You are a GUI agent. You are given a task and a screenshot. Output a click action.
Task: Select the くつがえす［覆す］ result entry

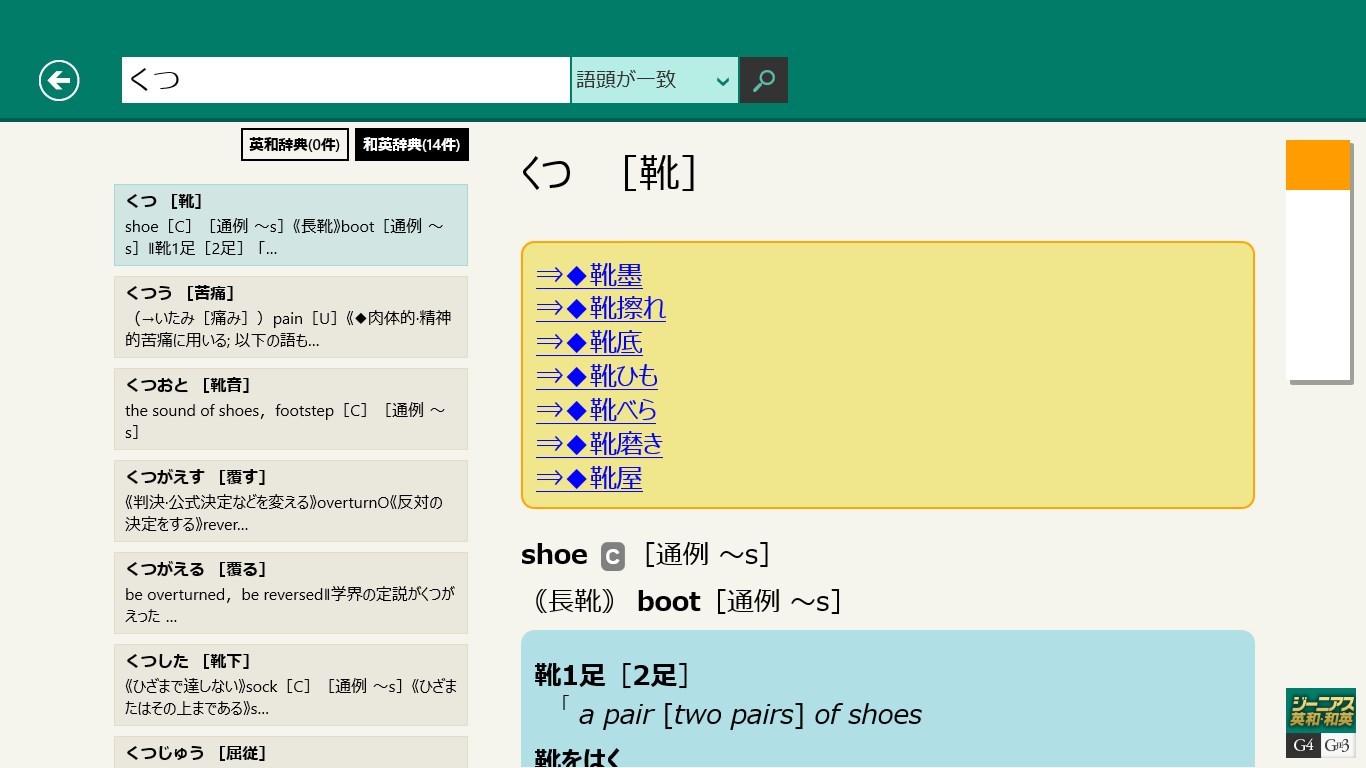[x=291, y=501]
